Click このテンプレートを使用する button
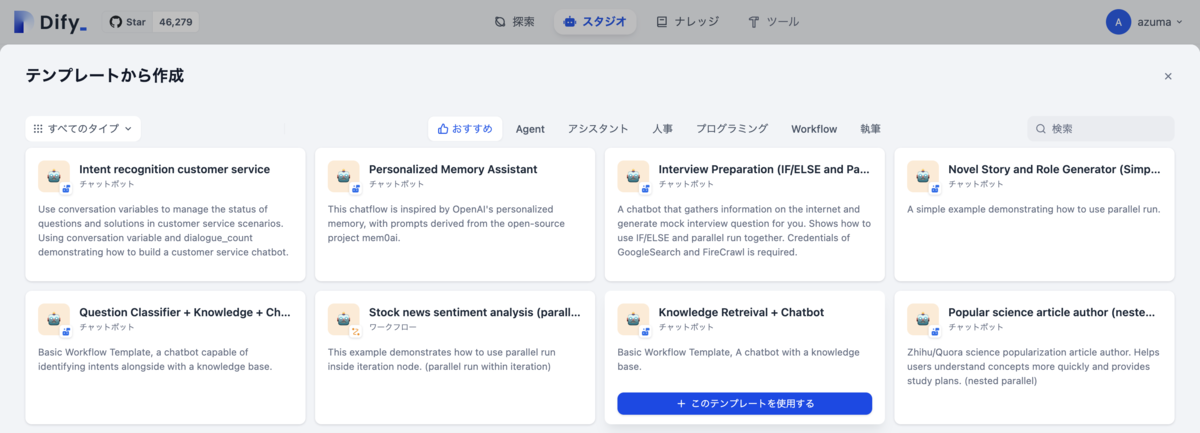Screen dimensions: 1200x433 point(744,403)
